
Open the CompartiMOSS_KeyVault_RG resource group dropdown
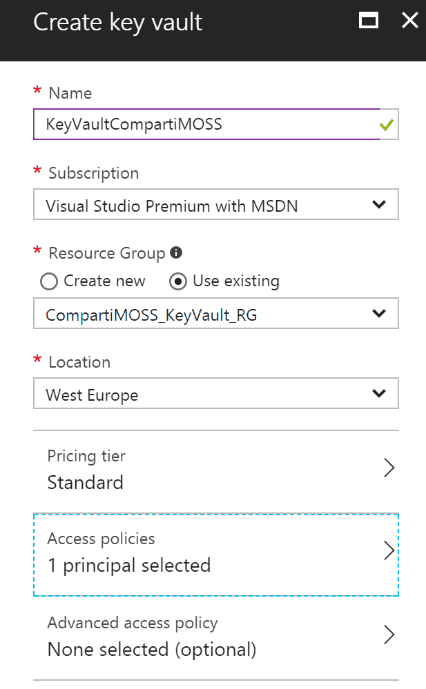pyautogui.click(x=216, y=313)
